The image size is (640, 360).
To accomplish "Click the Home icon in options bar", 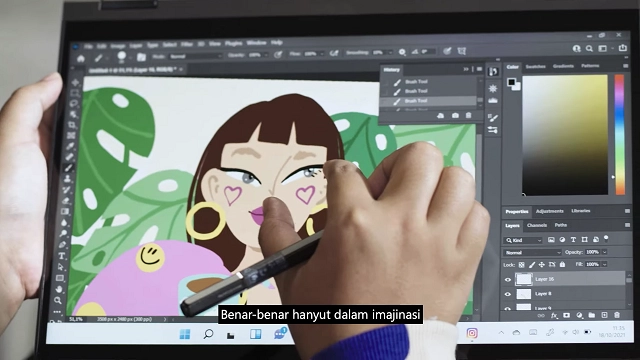I will coord(81,58).
